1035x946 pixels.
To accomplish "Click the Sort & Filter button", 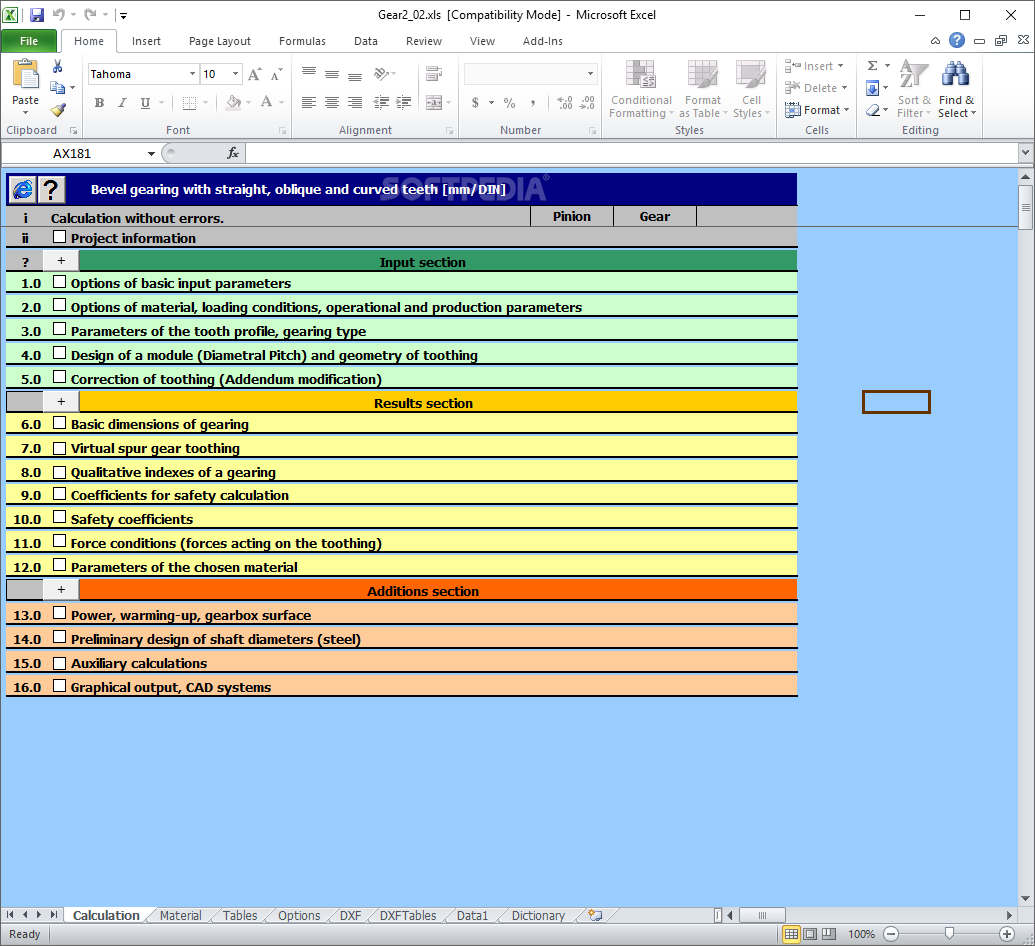I will [914, 89].
